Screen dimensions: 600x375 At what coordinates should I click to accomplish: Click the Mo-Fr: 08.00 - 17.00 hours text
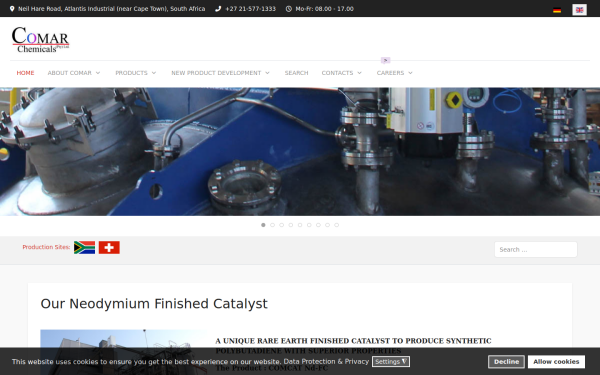click(x=324, y=9)
